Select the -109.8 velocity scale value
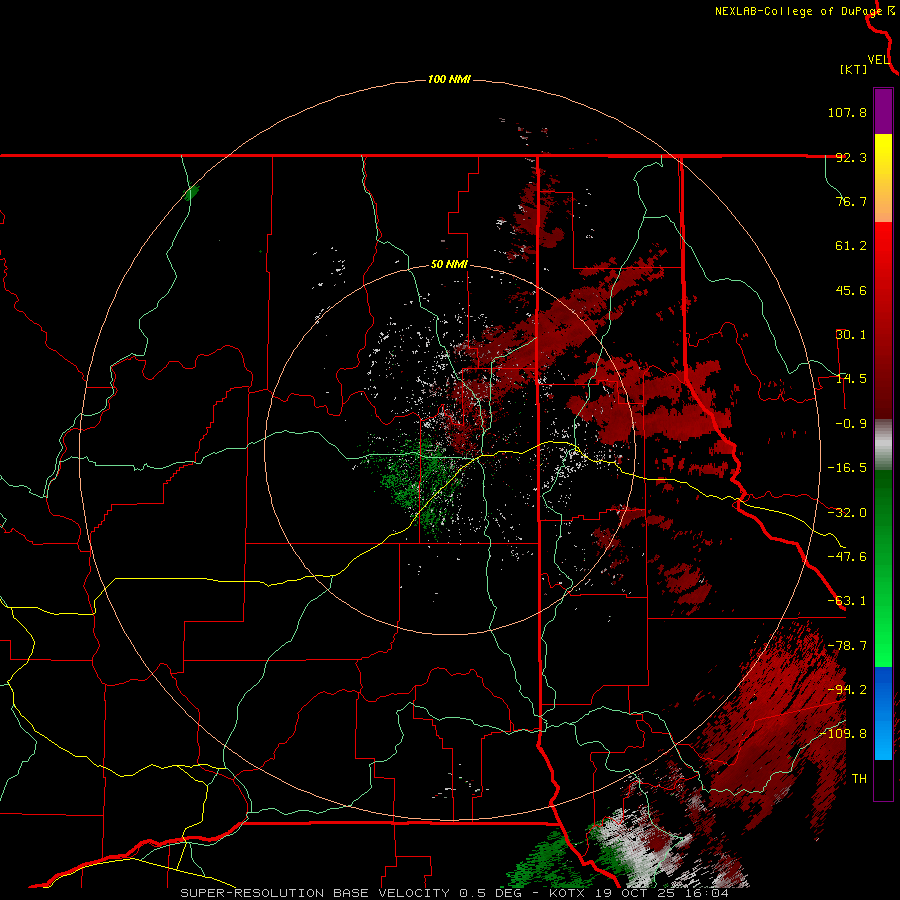900x900 pixels. 844,734
